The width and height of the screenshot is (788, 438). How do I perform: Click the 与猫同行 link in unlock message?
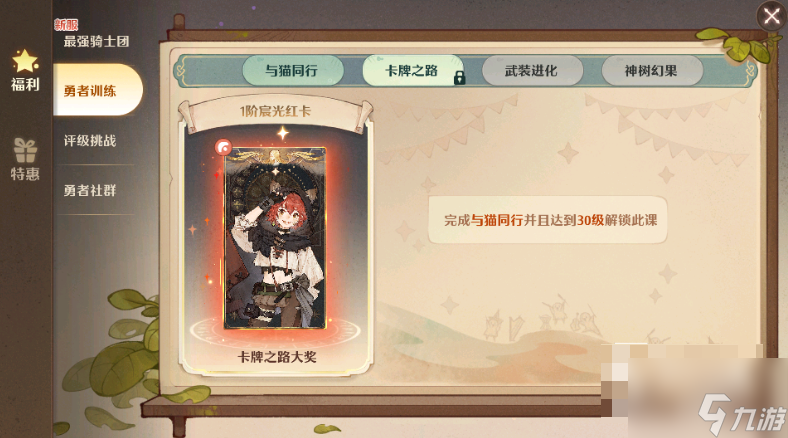click(497, 220)
